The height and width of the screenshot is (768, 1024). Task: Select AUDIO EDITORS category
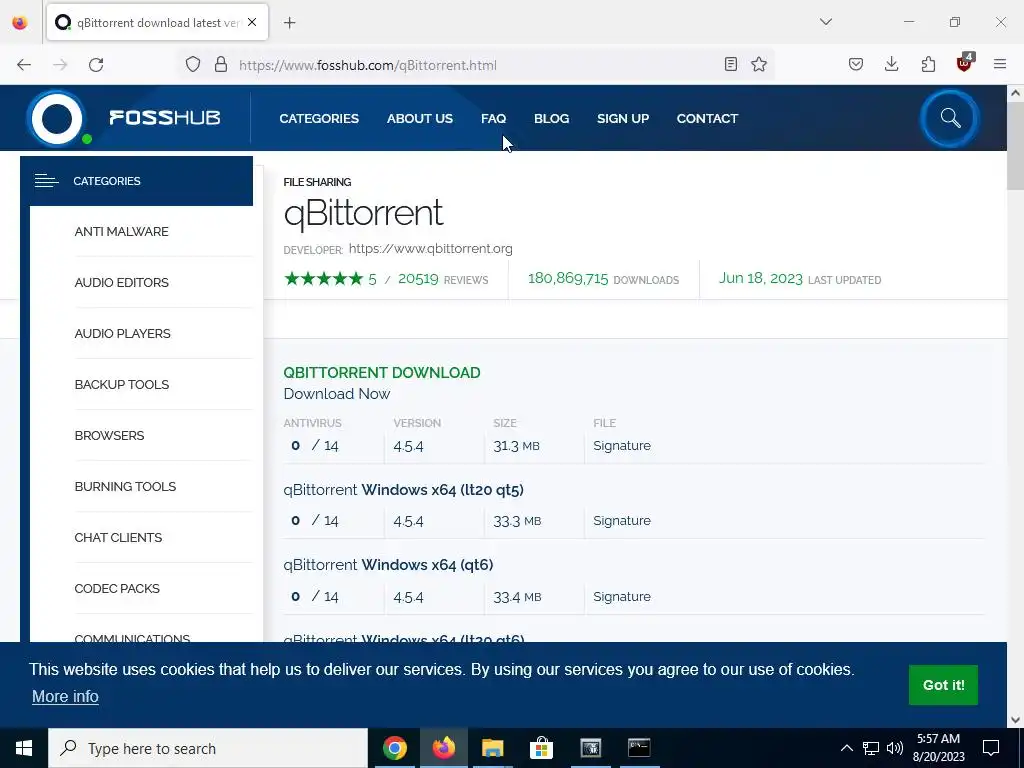pos(121,283)
